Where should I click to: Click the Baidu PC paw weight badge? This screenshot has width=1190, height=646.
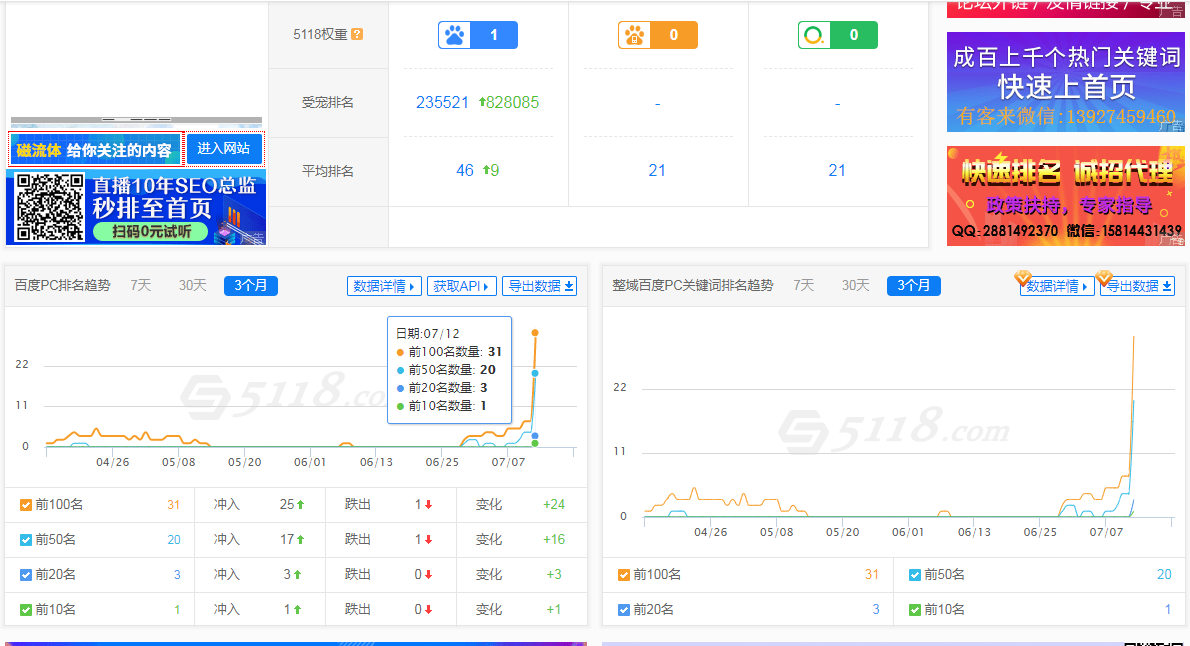coord(478,35)
